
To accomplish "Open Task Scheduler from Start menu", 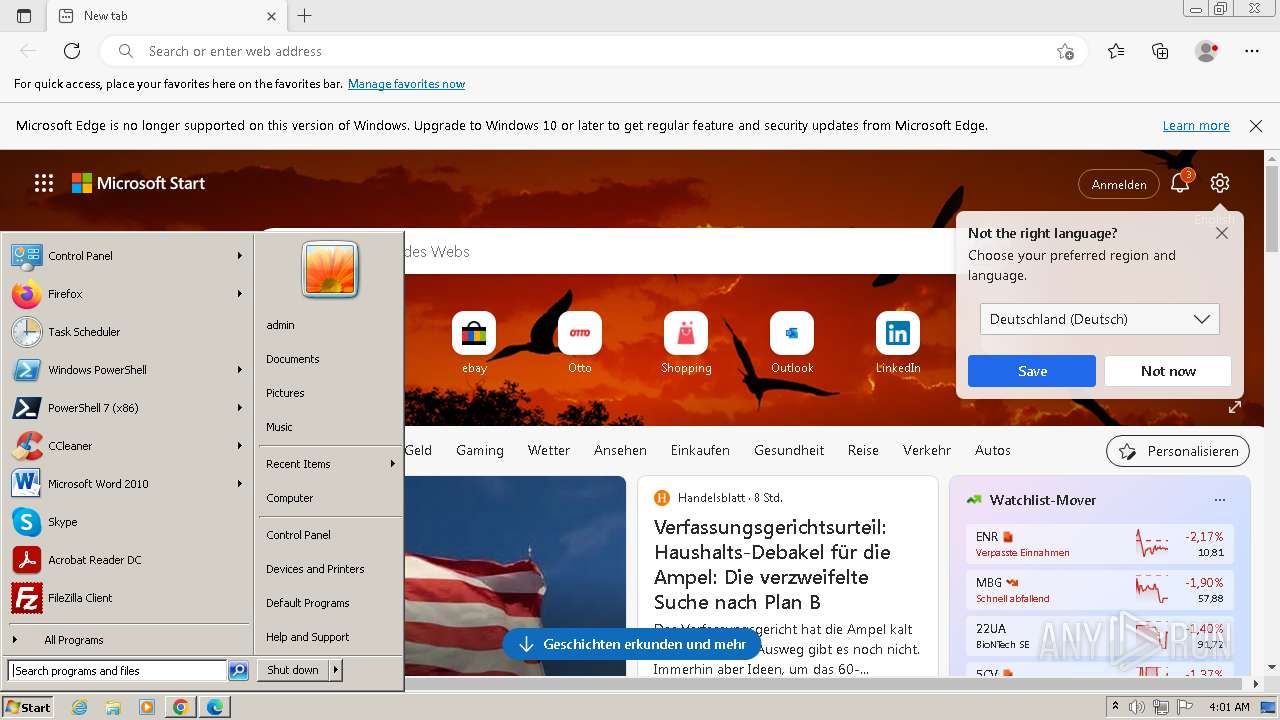I will [x=127, y=332].
